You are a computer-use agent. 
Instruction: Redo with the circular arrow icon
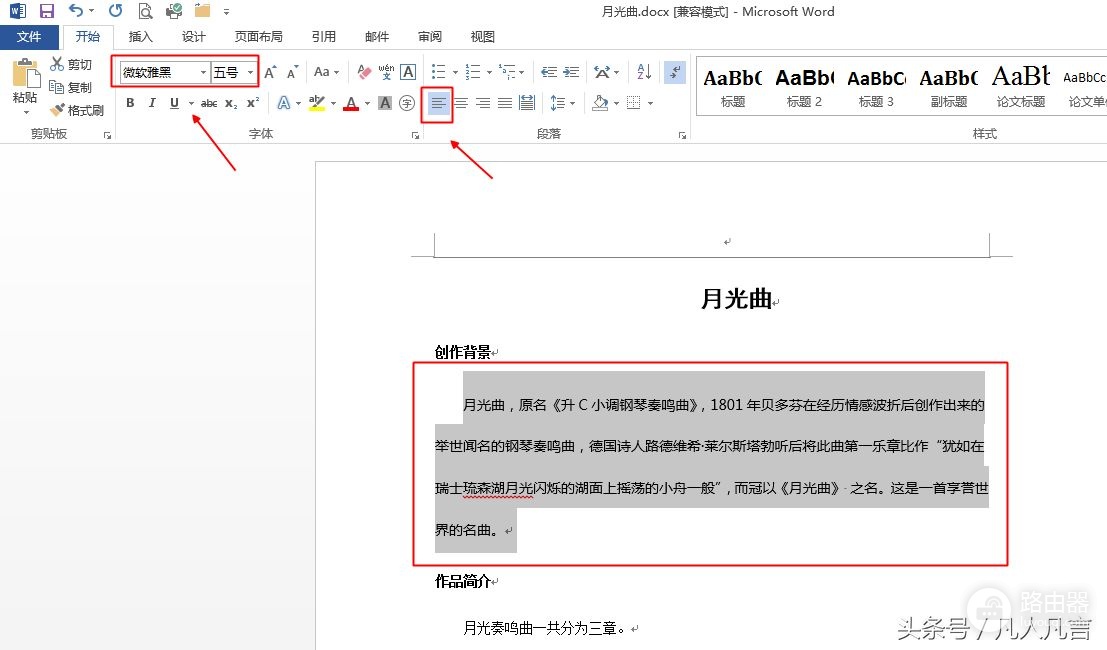coord(115,11)
